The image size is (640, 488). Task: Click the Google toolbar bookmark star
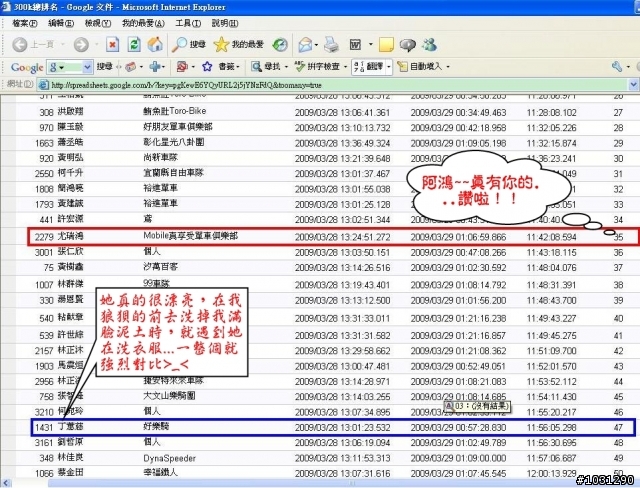(x=207, y=67)
